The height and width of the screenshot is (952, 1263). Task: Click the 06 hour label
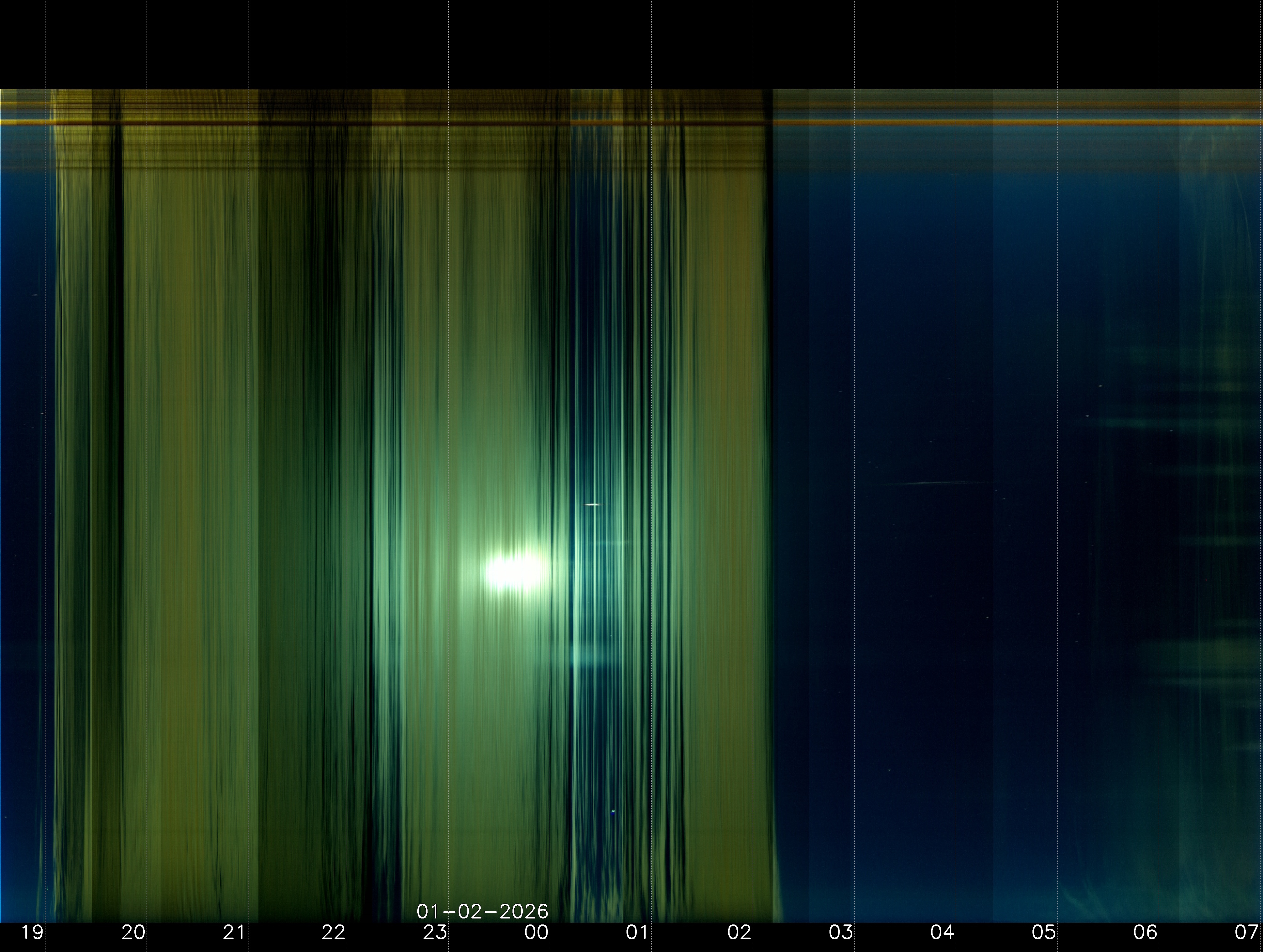(1145, 933)
